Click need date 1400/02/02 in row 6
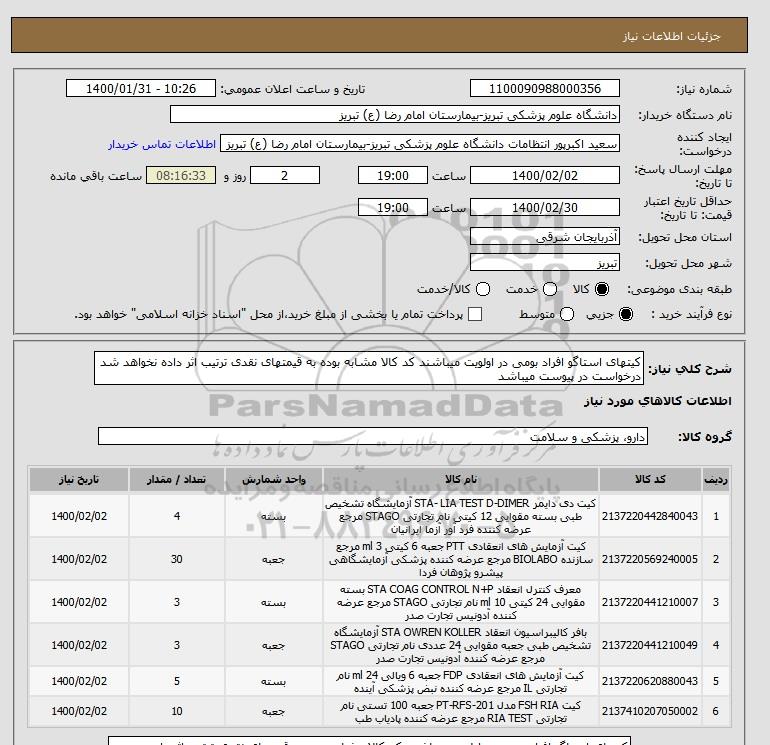Screen dimensions: 770x745 [x=79, y=711]
